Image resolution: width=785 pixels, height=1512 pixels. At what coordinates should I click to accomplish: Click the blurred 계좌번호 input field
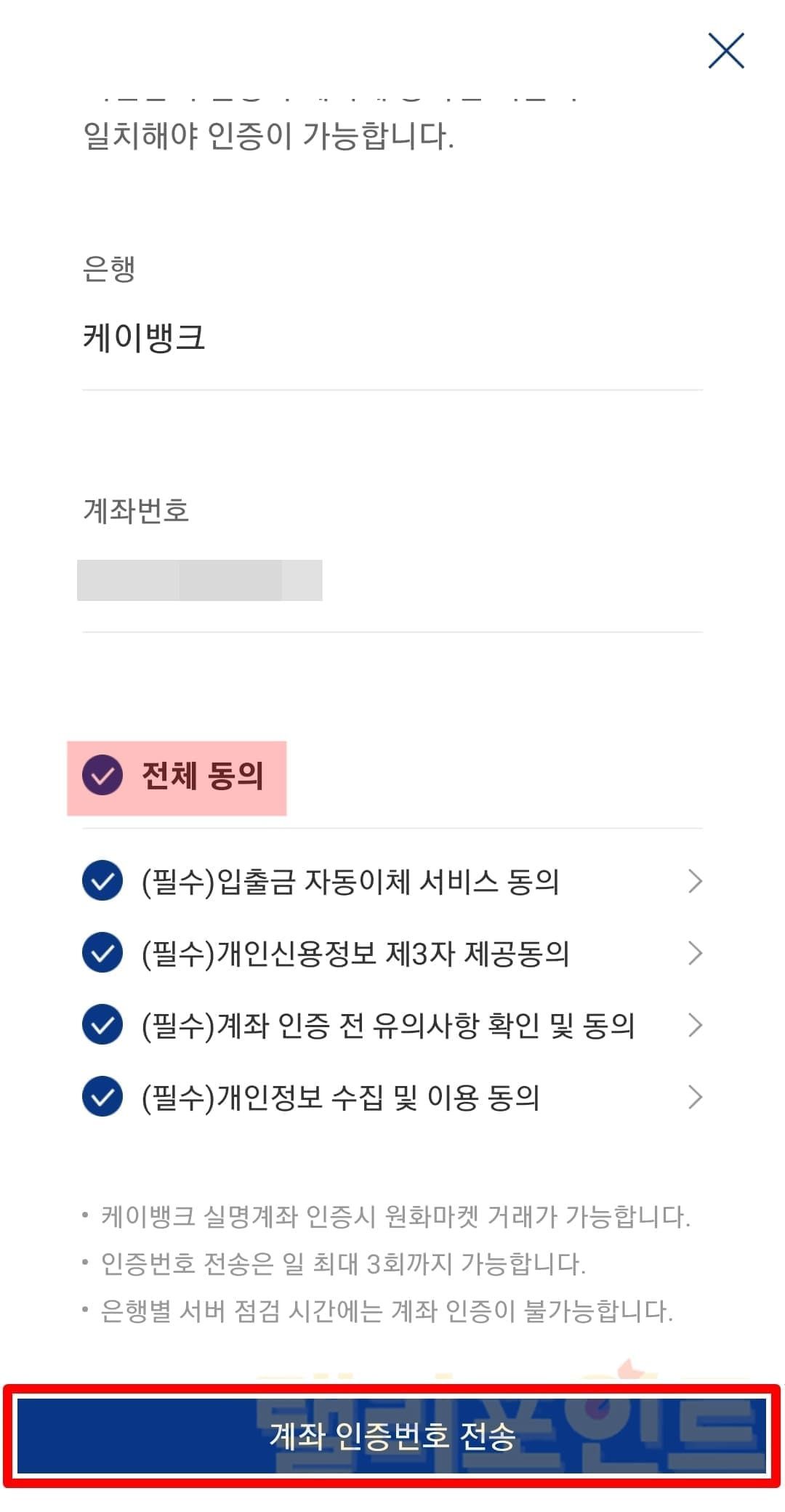coord(200,580)
